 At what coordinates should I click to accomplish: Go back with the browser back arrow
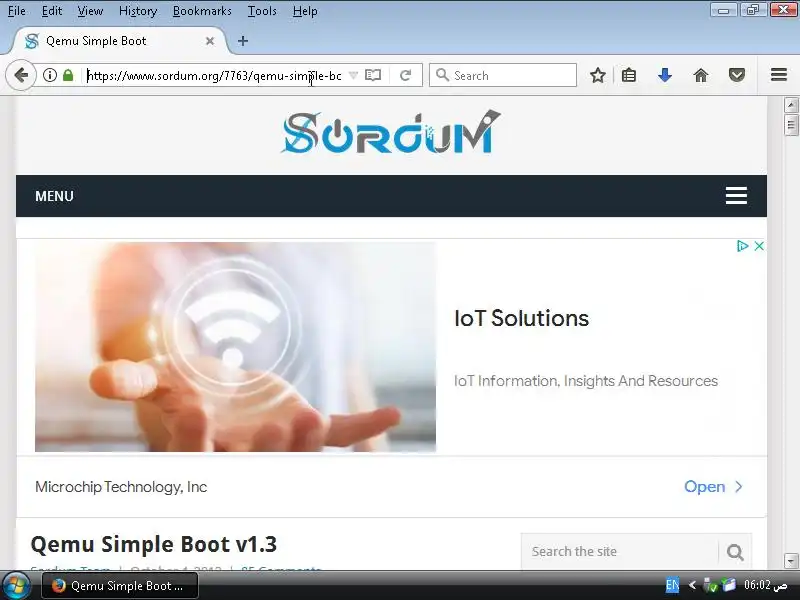tap(21, 76)
